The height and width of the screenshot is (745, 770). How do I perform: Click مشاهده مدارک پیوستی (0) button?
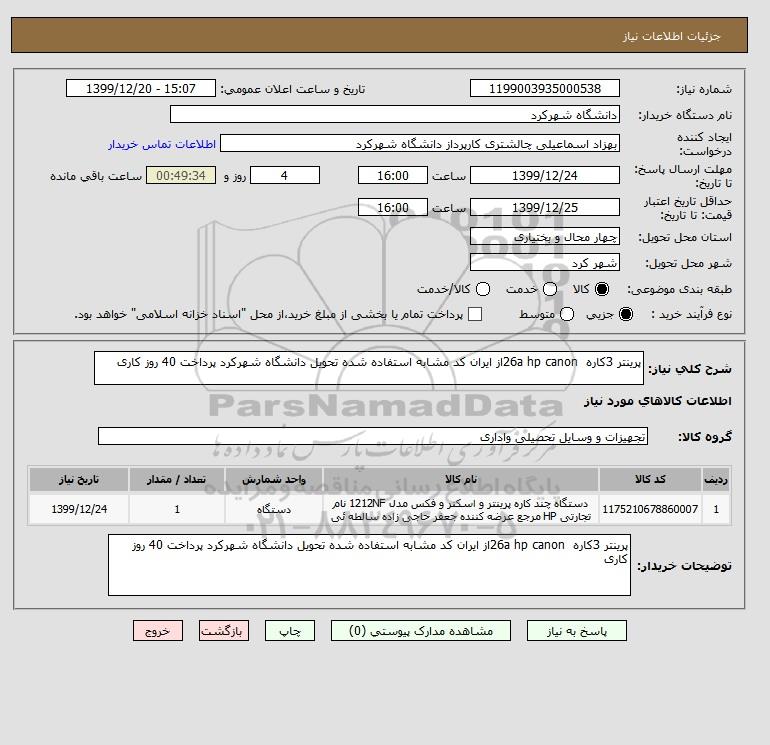click(421, 631)
